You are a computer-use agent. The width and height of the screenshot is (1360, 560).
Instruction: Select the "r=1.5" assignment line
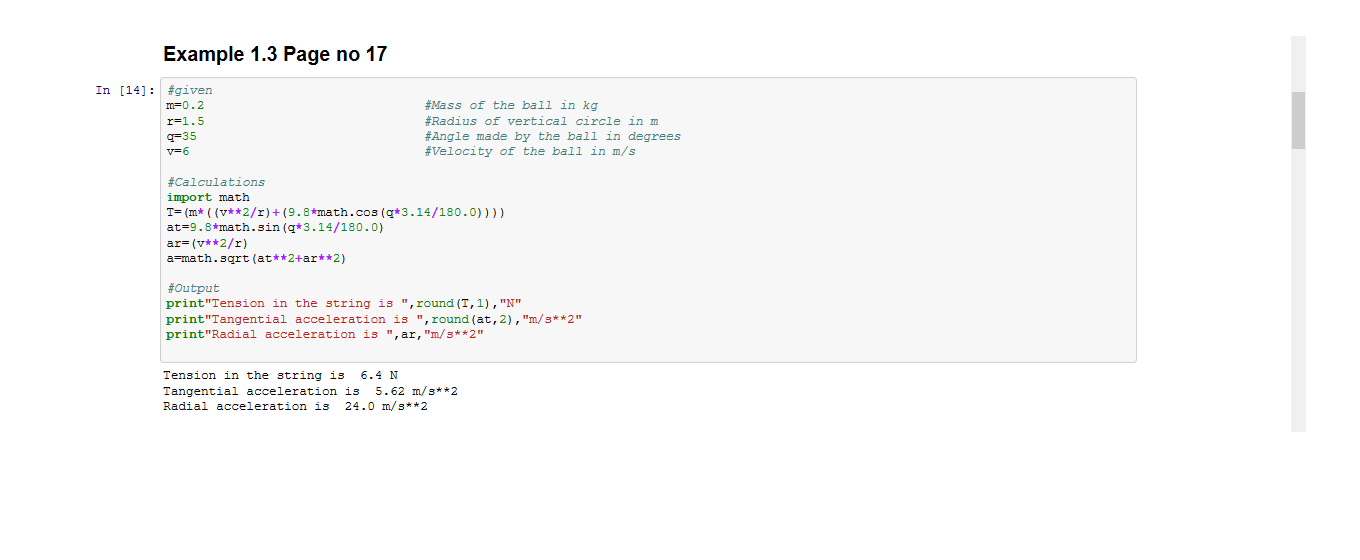pos(186,121)
